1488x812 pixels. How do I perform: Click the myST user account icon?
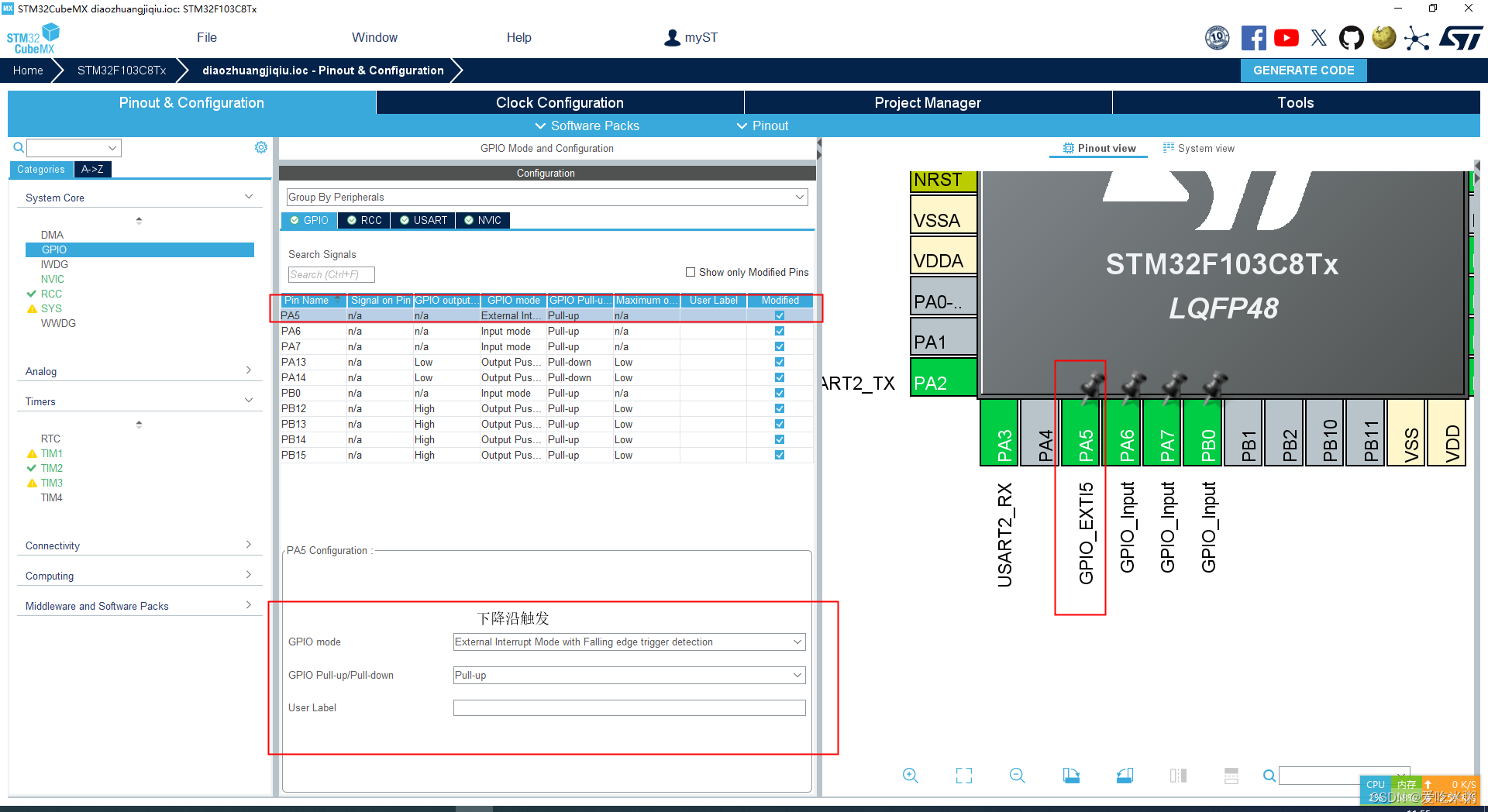click(x=672, y=37)
